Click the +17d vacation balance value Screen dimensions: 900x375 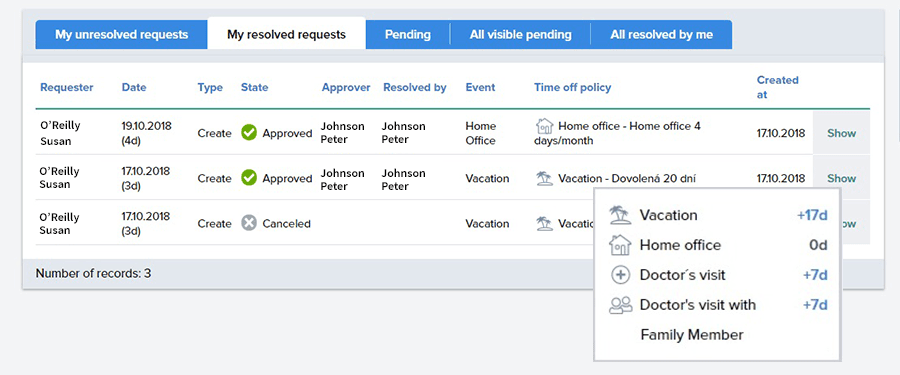tap(812, 215)
